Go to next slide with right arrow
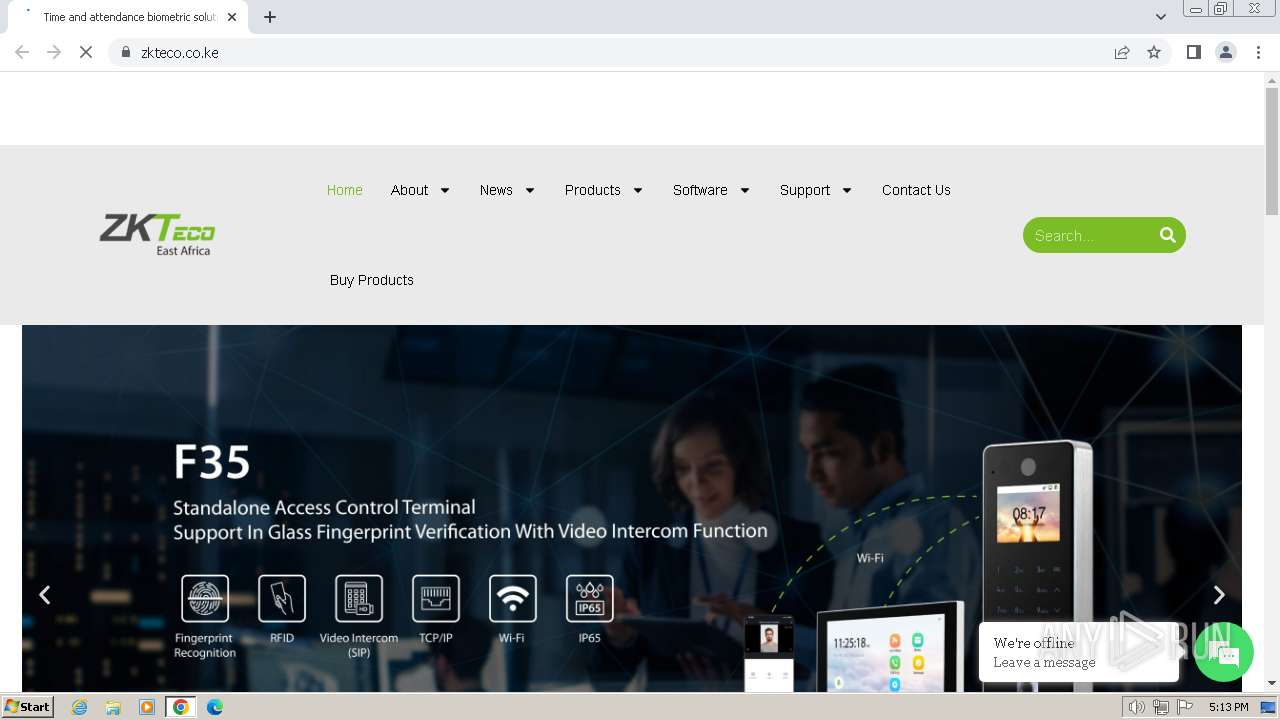Viewport: 1280px width, 720px height. click(x=1219, y=595)
